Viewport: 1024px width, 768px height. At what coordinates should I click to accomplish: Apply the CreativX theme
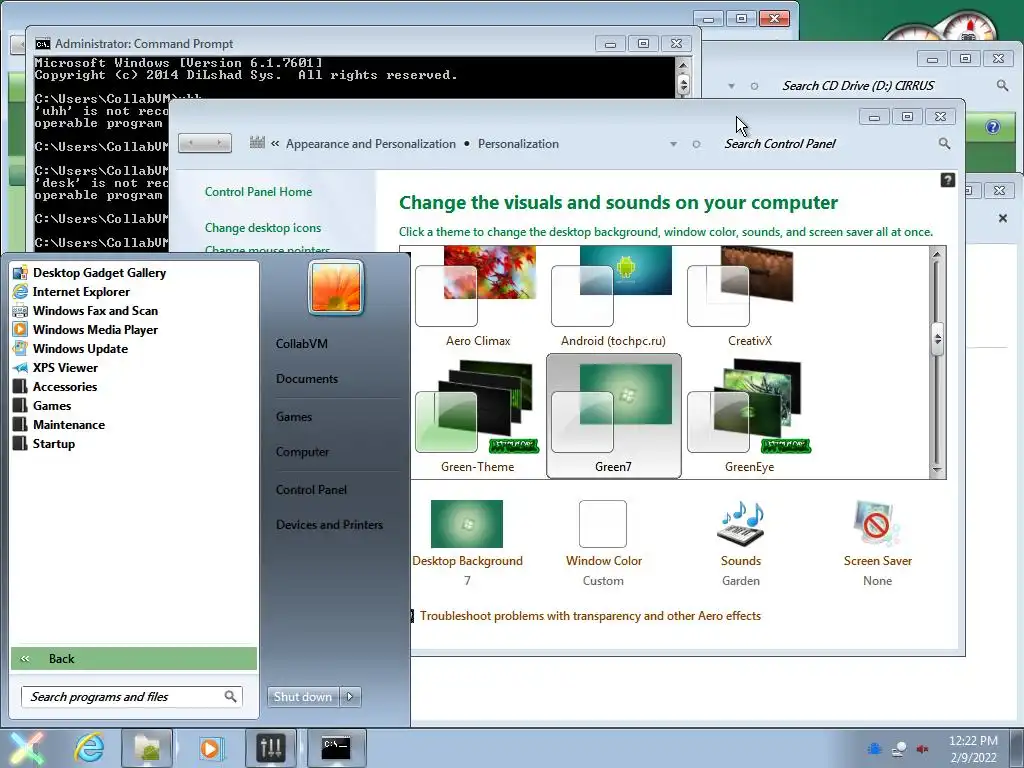click(750, 297)
